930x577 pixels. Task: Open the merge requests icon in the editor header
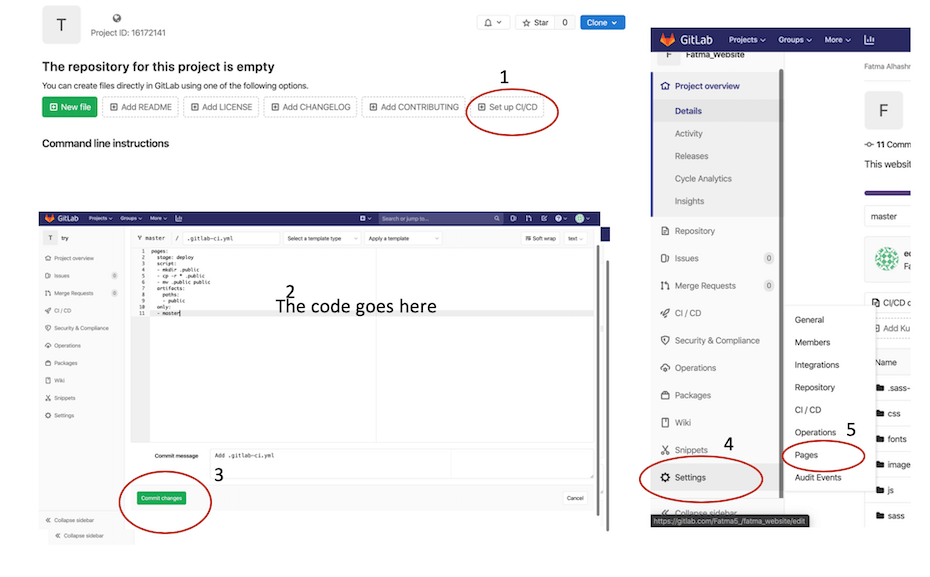point(528,218)
